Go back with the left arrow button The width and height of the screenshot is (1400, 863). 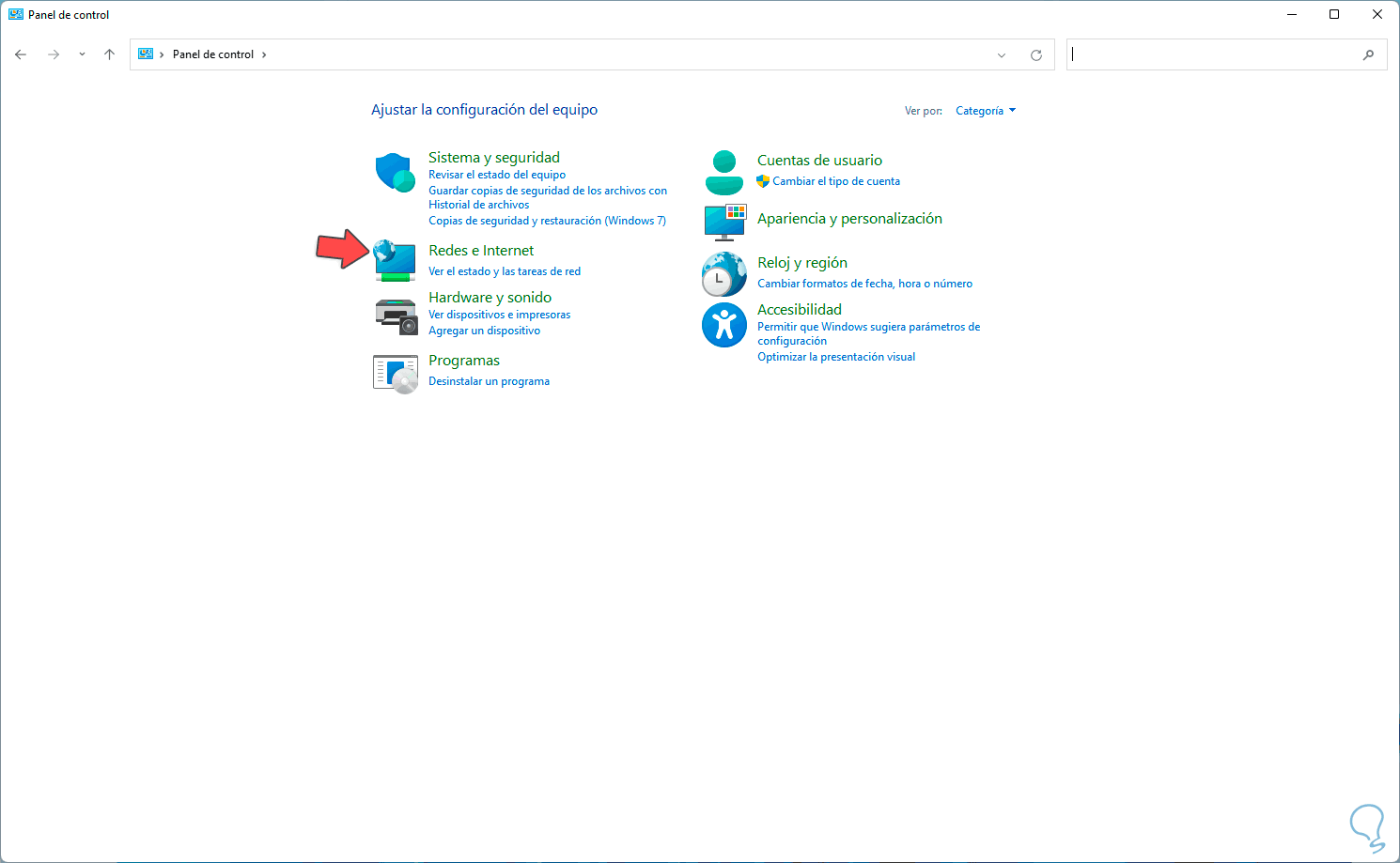click(21, 54)
